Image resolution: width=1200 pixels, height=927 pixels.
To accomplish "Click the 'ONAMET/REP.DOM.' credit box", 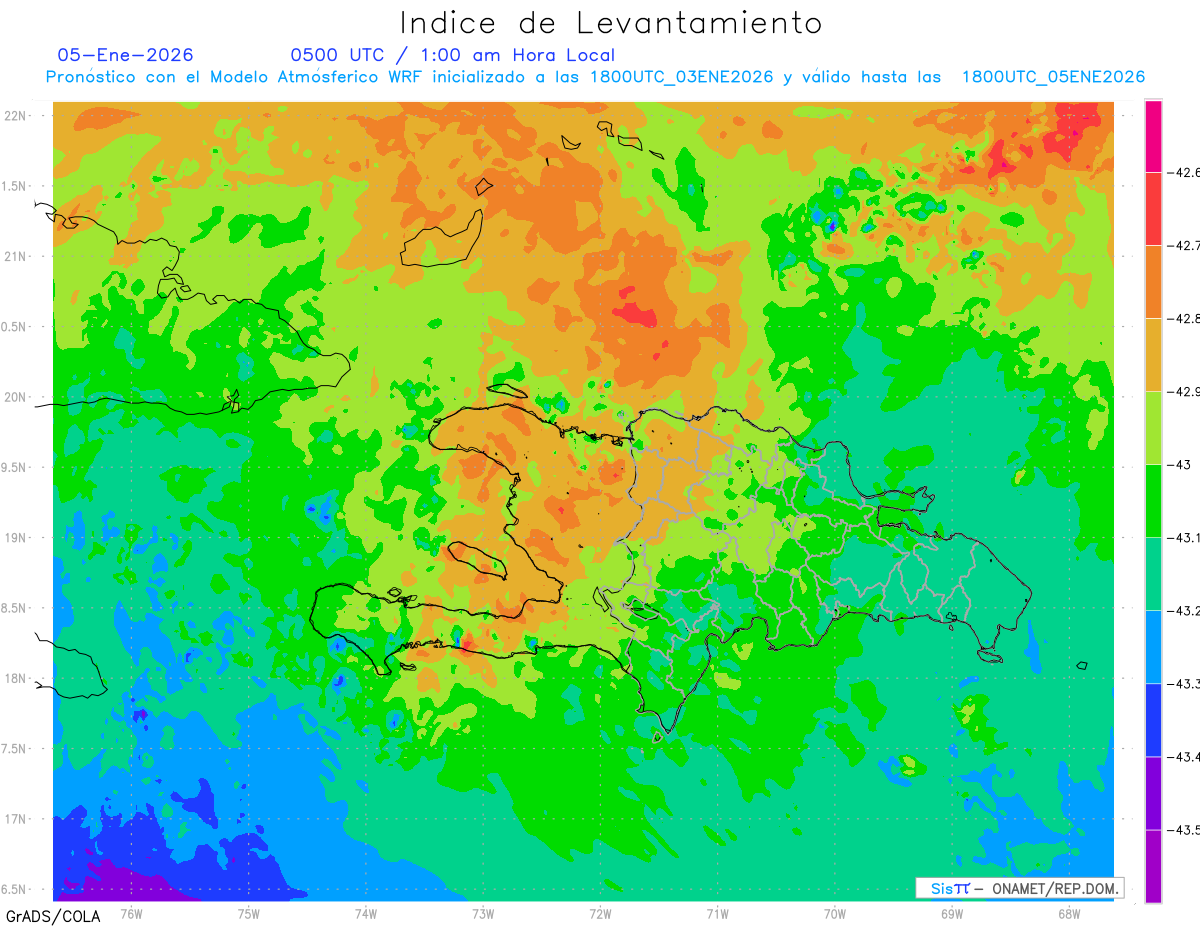I will click(x=1019, y=888).
